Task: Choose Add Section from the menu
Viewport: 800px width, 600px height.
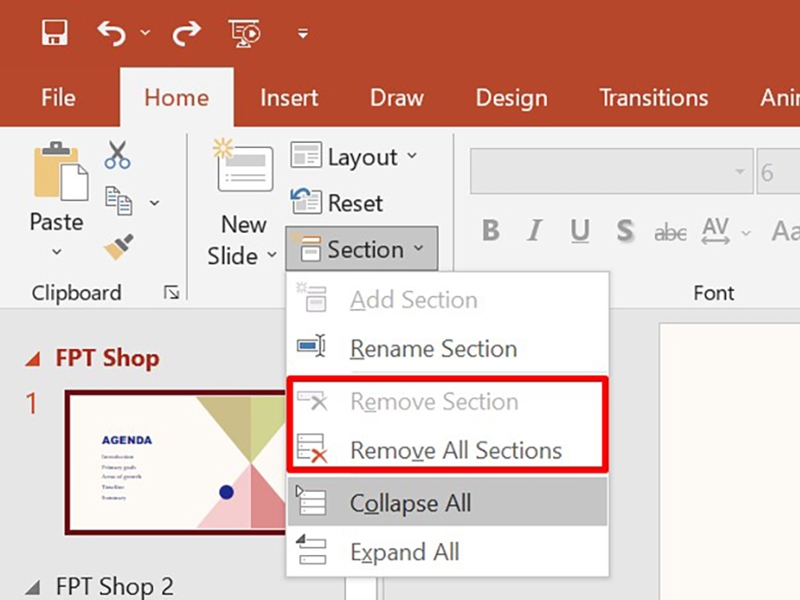Action: [x=447, y=299]
